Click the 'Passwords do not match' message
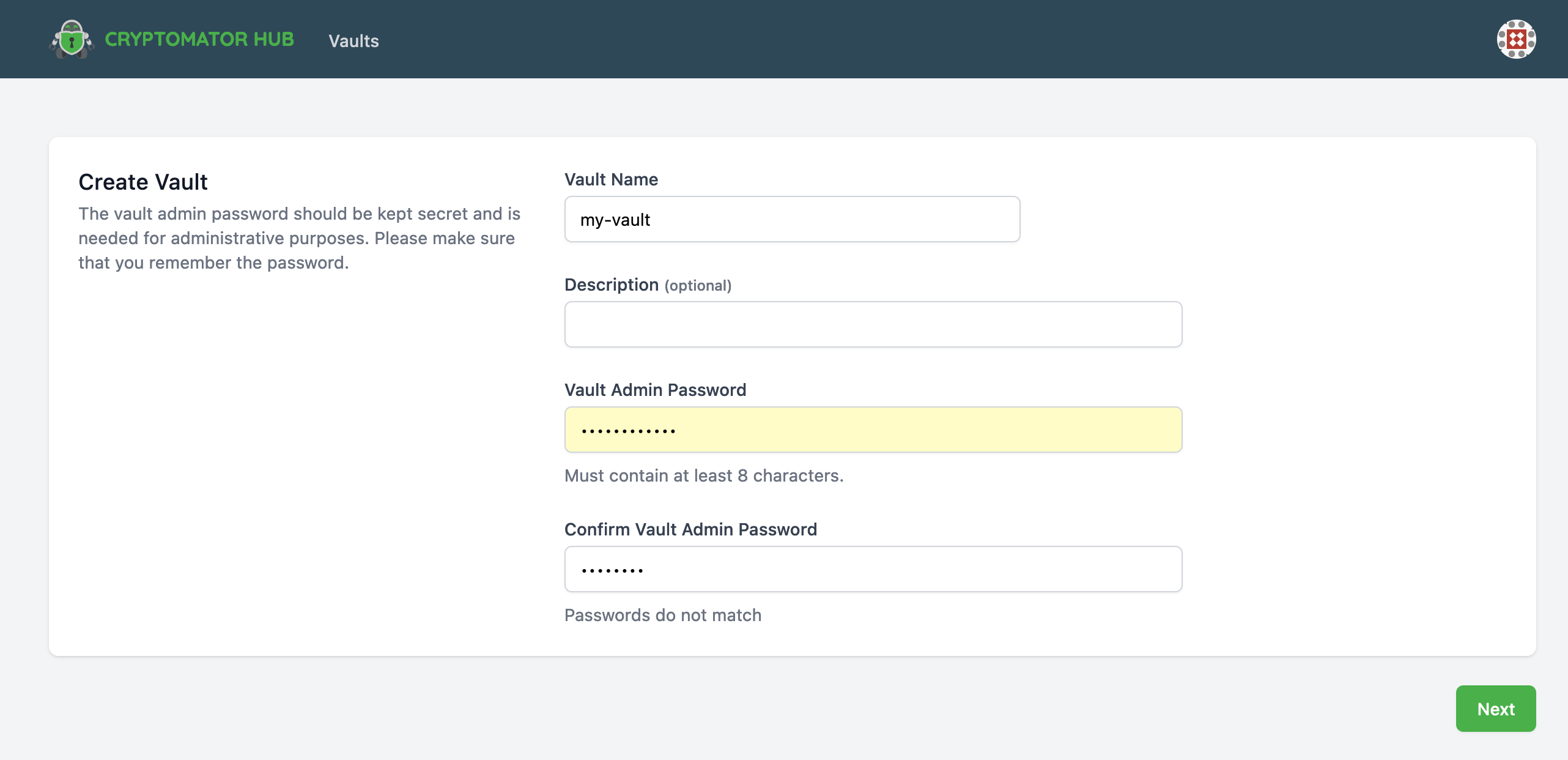 click(663, 615)
